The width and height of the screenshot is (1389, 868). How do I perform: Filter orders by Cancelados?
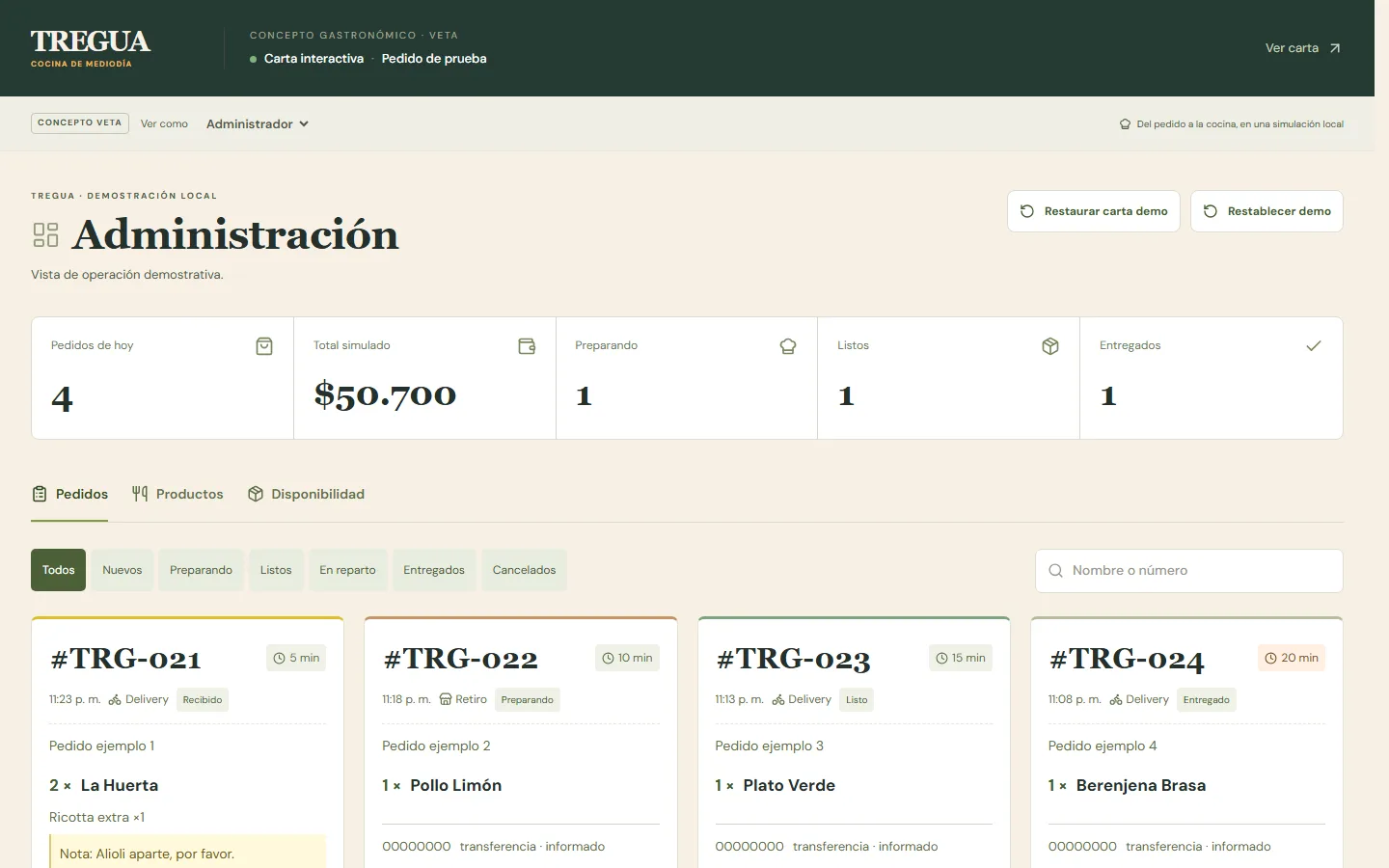tap(524, 570)
